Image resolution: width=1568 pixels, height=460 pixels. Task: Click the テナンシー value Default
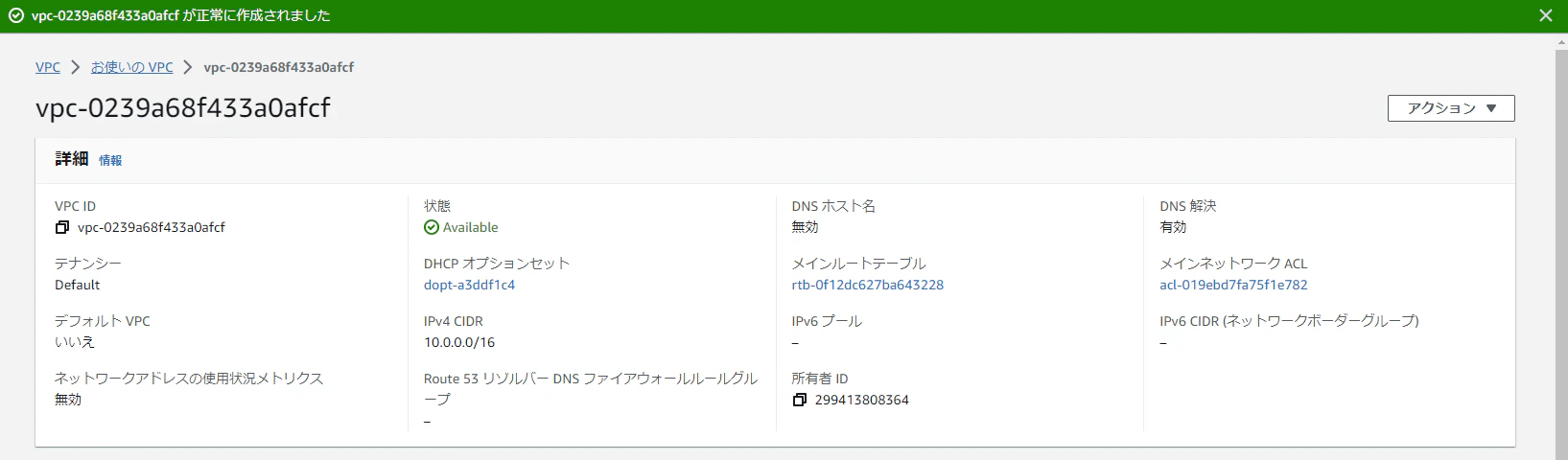(x=78, y=285)
